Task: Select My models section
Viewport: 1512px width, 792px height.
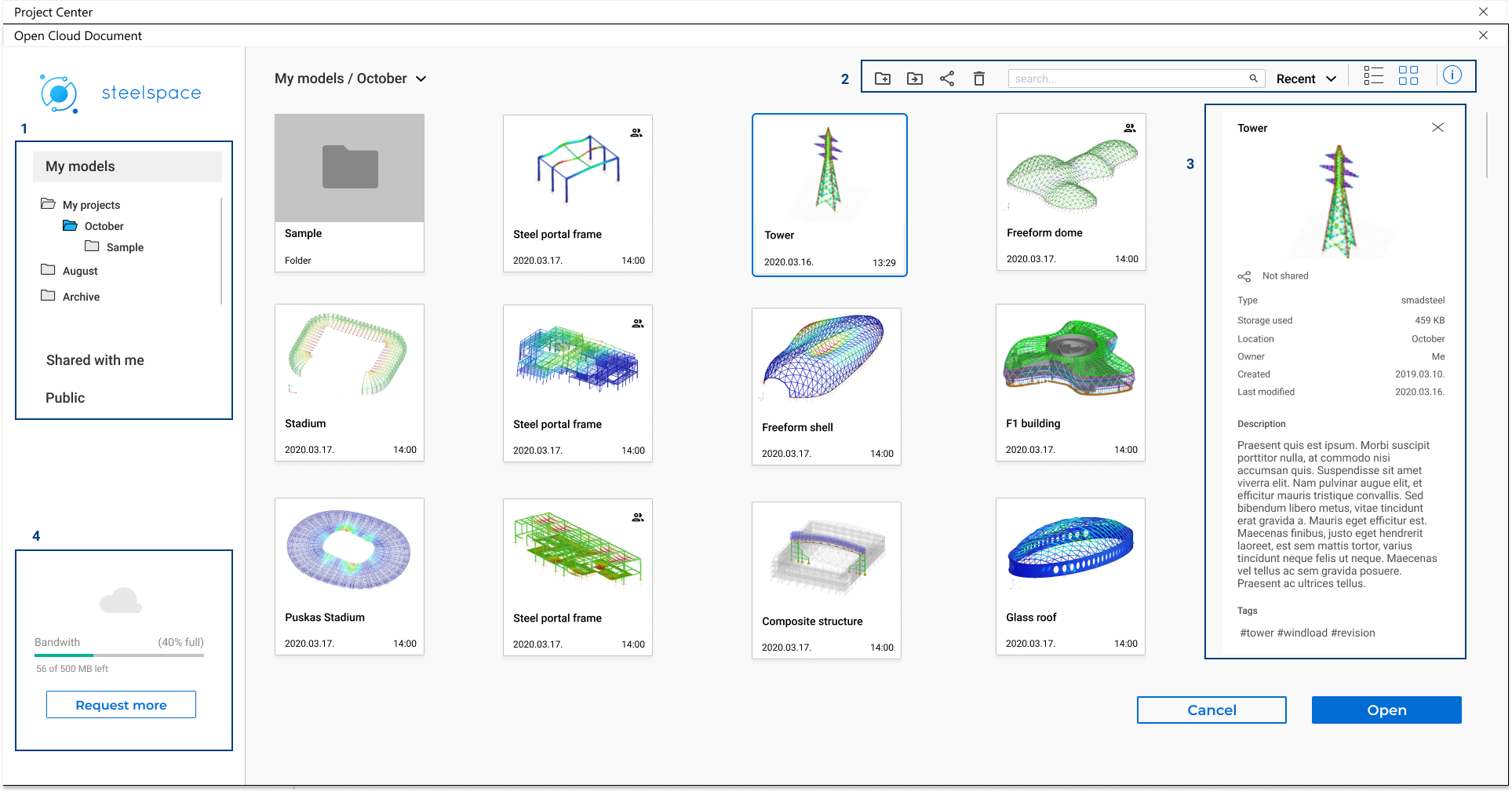Action: [127, 166]
